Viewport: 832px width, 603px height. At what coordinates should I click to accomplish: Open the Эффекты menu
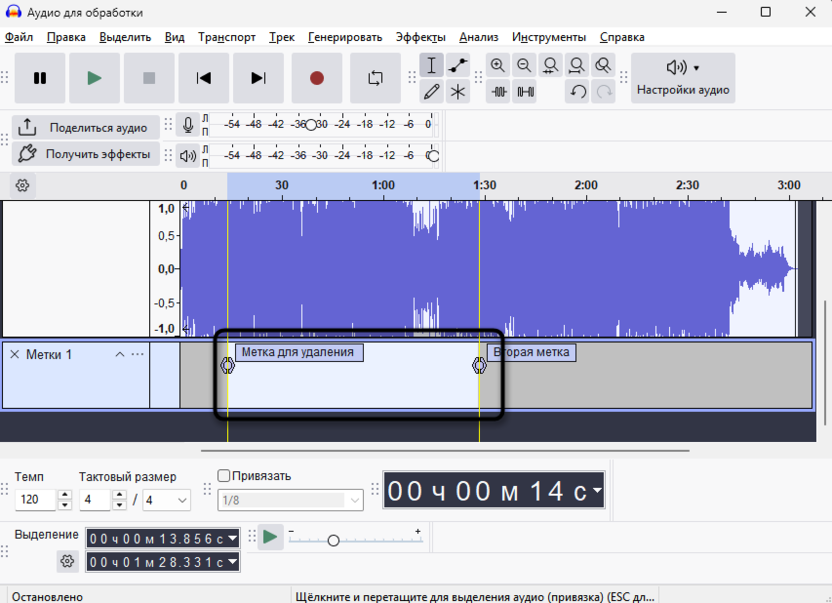click(x=420, y=37)
